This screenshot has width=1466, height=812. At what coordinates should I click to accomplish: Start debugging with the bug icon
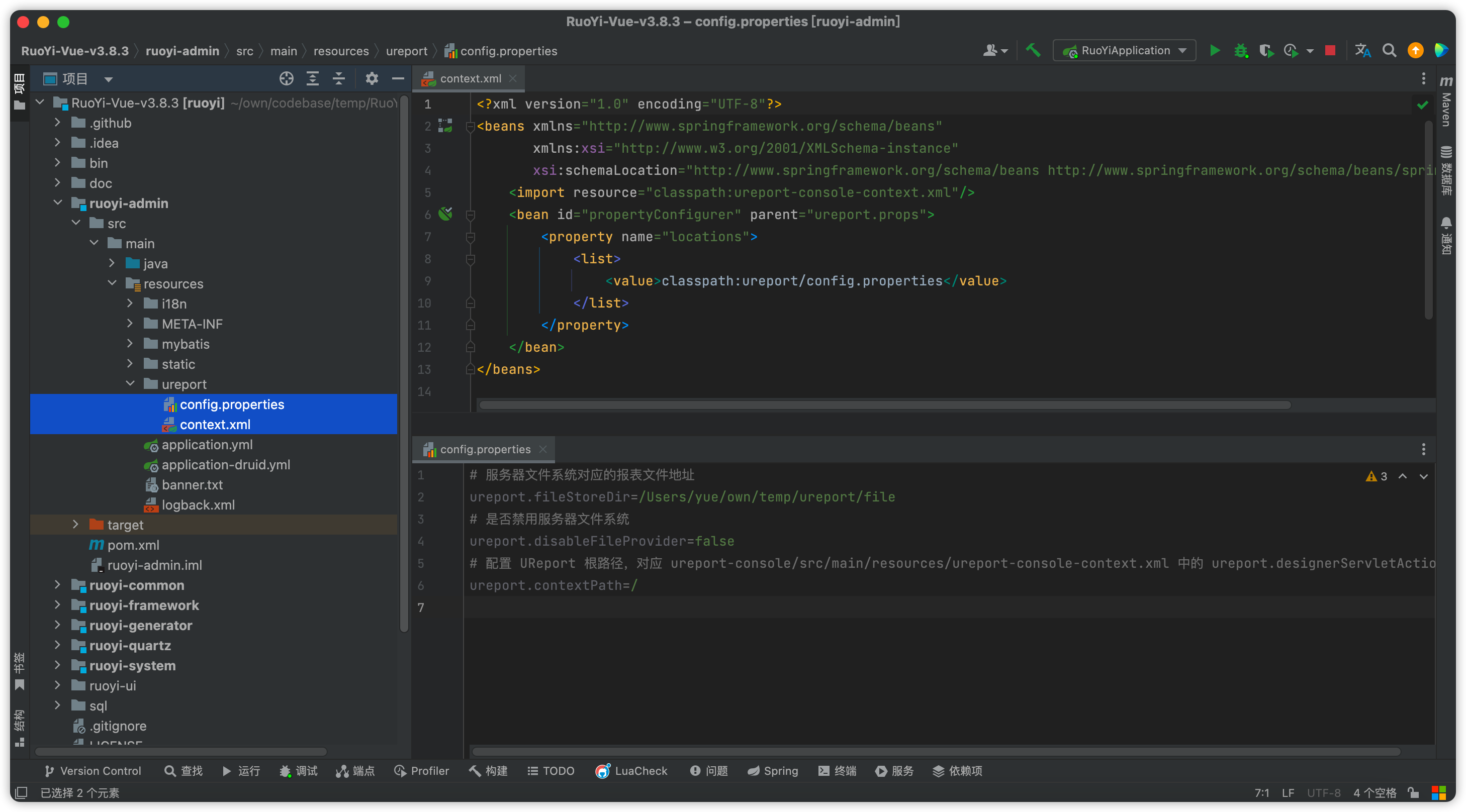(1241, 51)
